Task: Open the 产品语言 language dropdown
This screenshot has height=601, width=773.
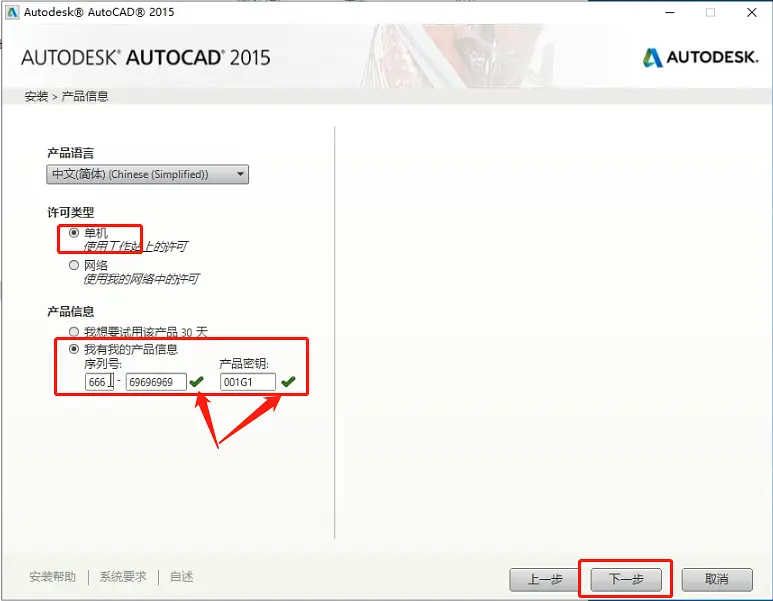Action: tap(148, 175)
